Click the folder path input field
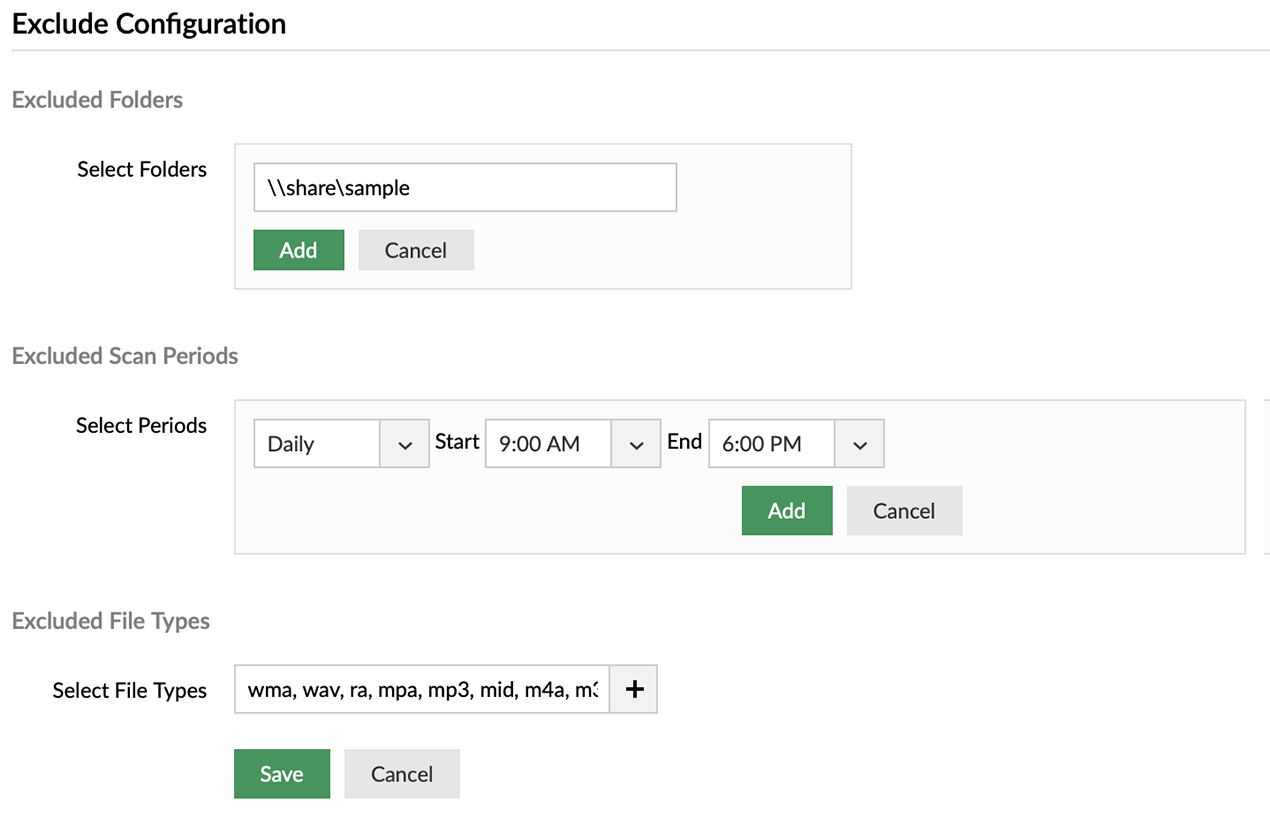 pyautogui.click(x=465, y=188)
